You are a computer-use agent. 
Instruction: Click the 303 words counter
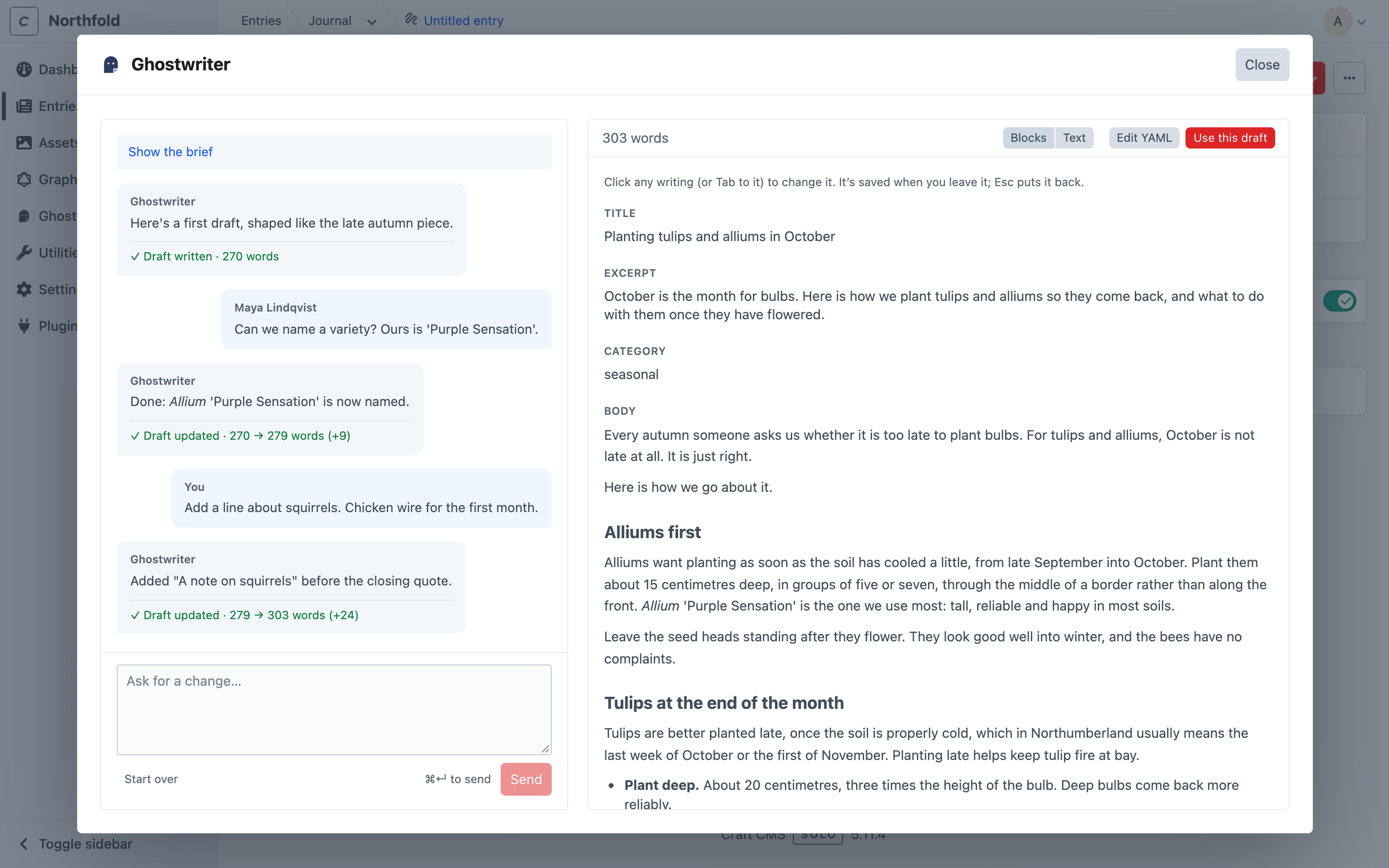tap(635, 138)
